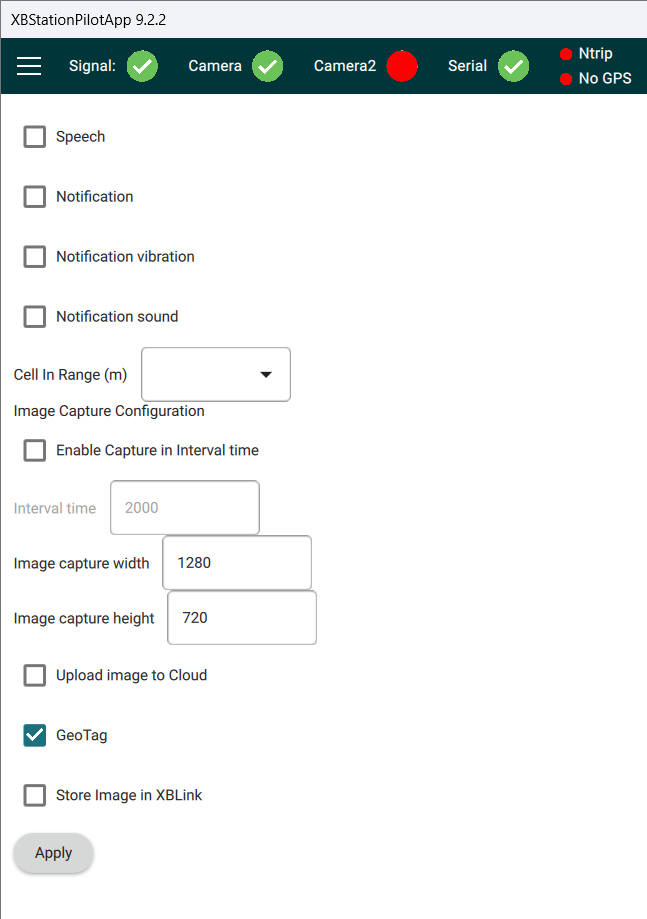Enable the Speech checkbox
The image size is (647, 919).
(35, 137)
